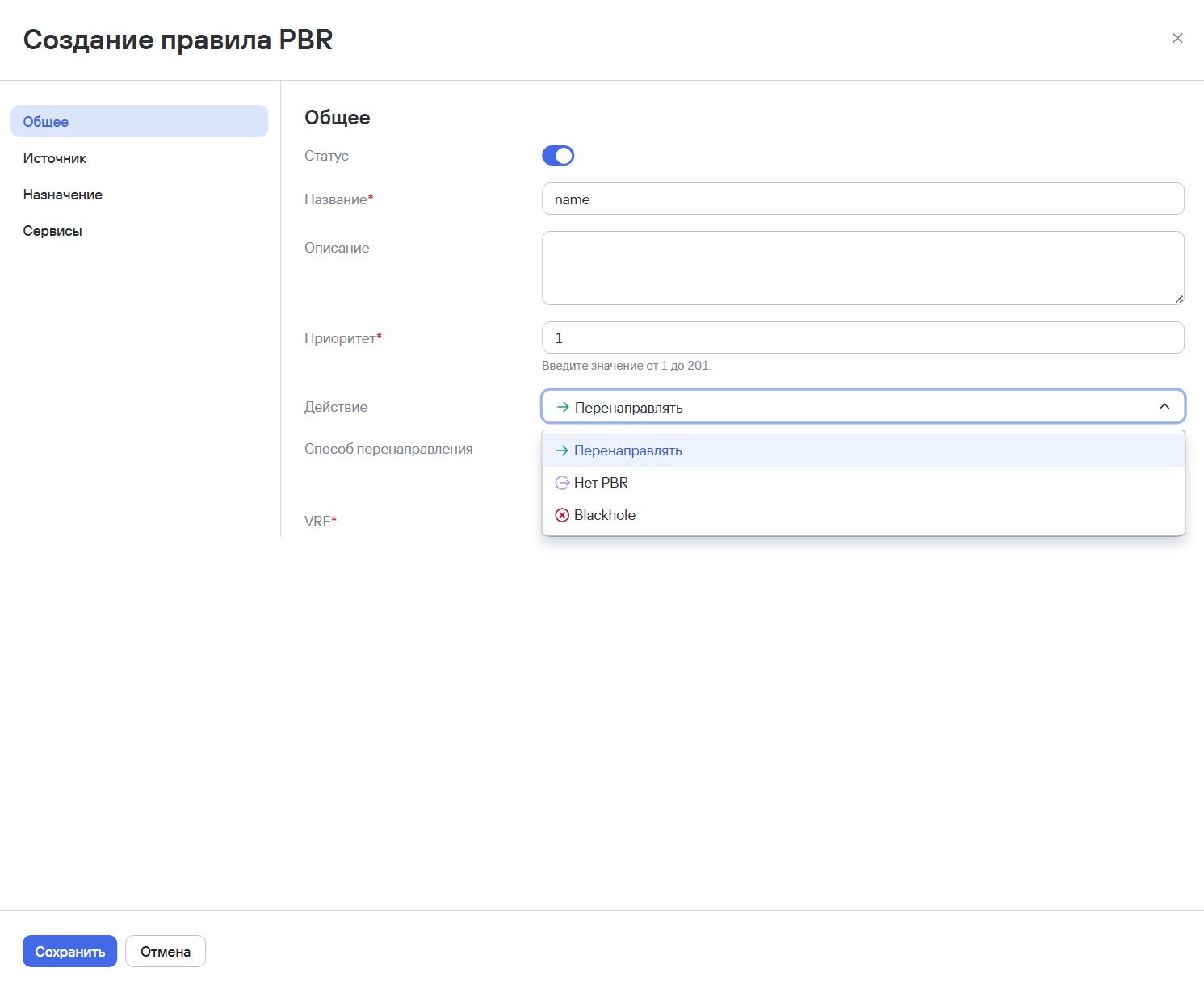This screenshot has width=1204, height=989.
Task: Click the Действие field label
Action: [x=336, y=407]
